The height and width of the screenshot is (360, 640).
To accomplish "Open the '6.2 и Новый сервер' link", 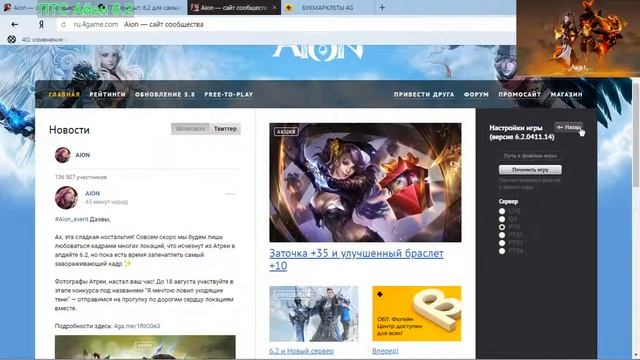I will pos(301,351).
